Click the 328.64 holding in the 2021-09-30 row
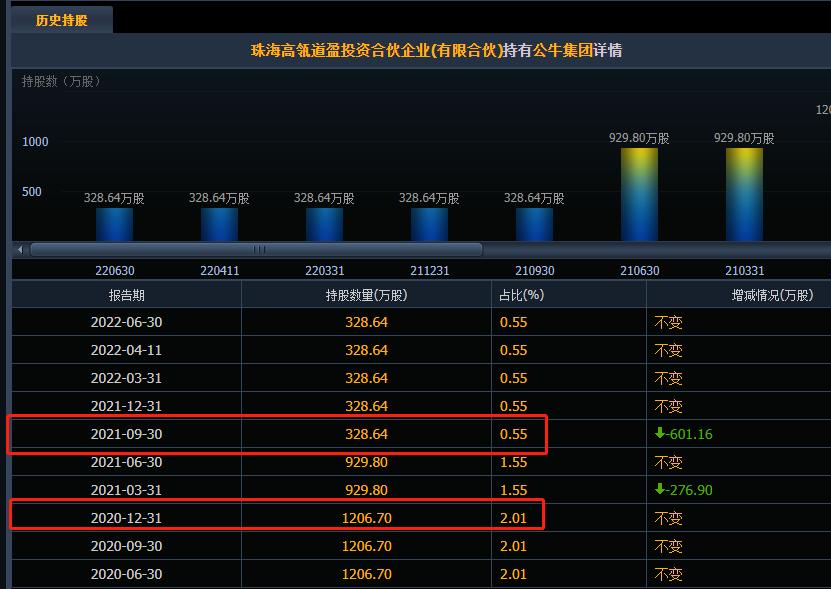Image resolution: width=831 pixels, height=589 pixels. 366,434
